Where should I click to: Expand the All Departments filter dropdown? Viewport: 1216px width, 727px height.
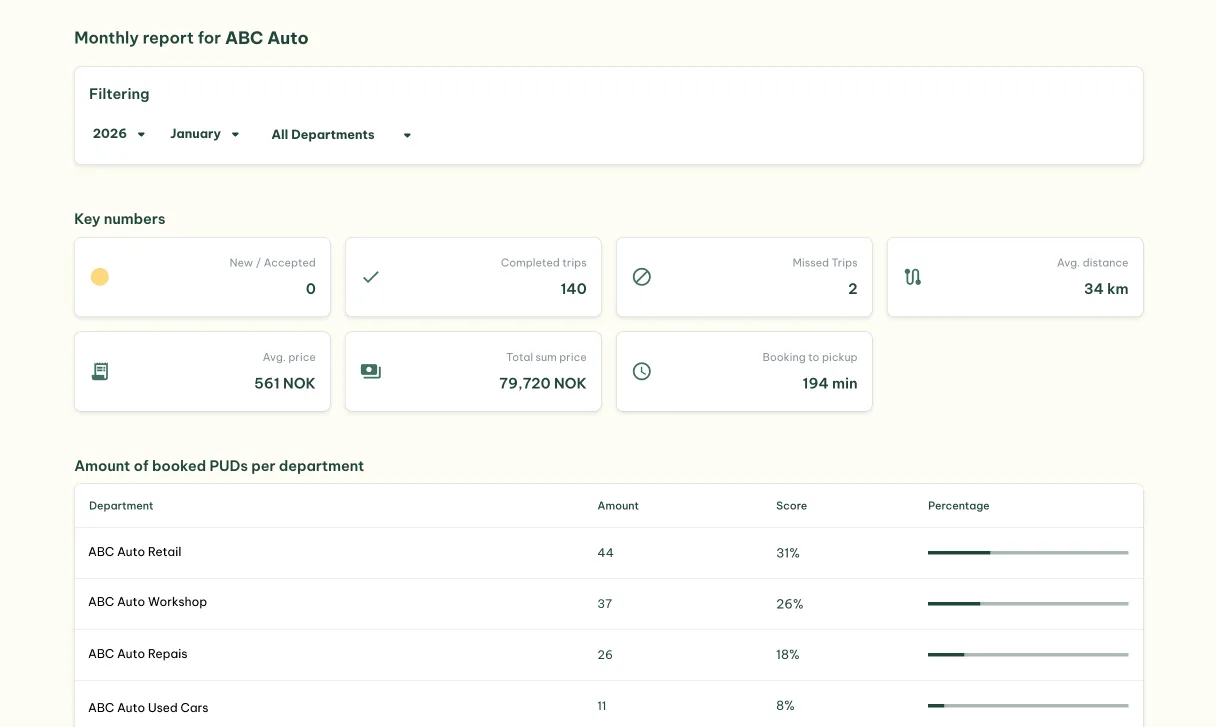tap(342, 134)
